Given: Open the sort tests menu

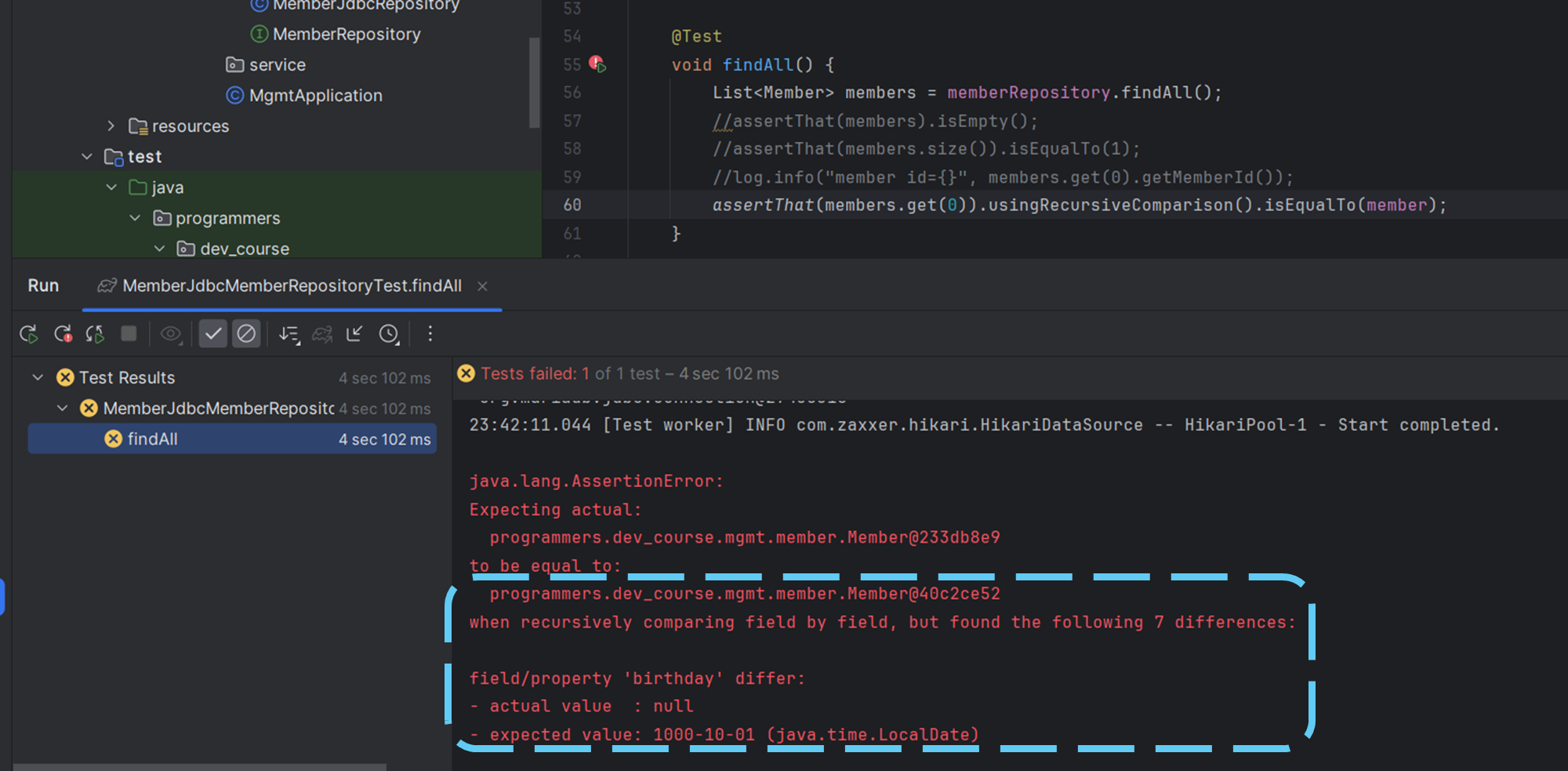Looking at the screenshot, I should click(289, 334).
